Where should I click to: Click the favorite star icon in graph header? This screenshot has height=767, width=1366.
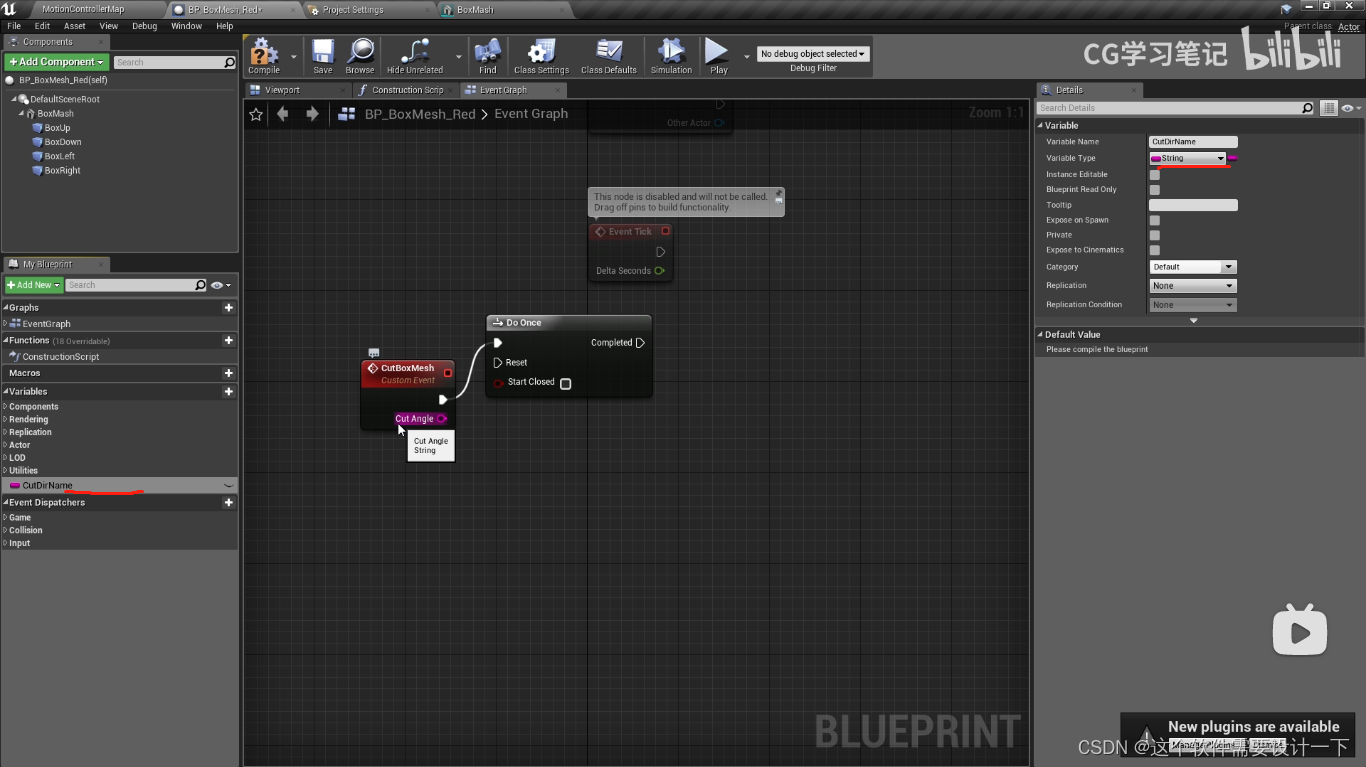pos(256,114)
